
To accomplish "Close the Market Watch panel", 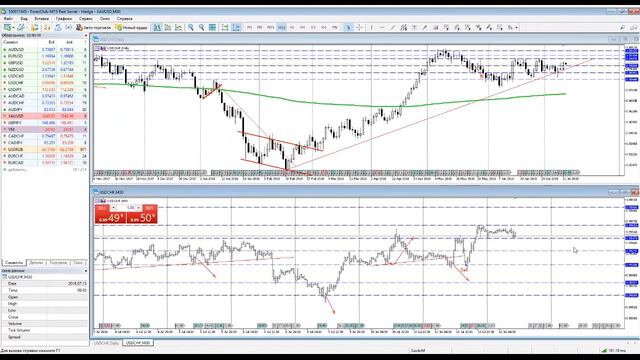I will click(x=85, y=36).
